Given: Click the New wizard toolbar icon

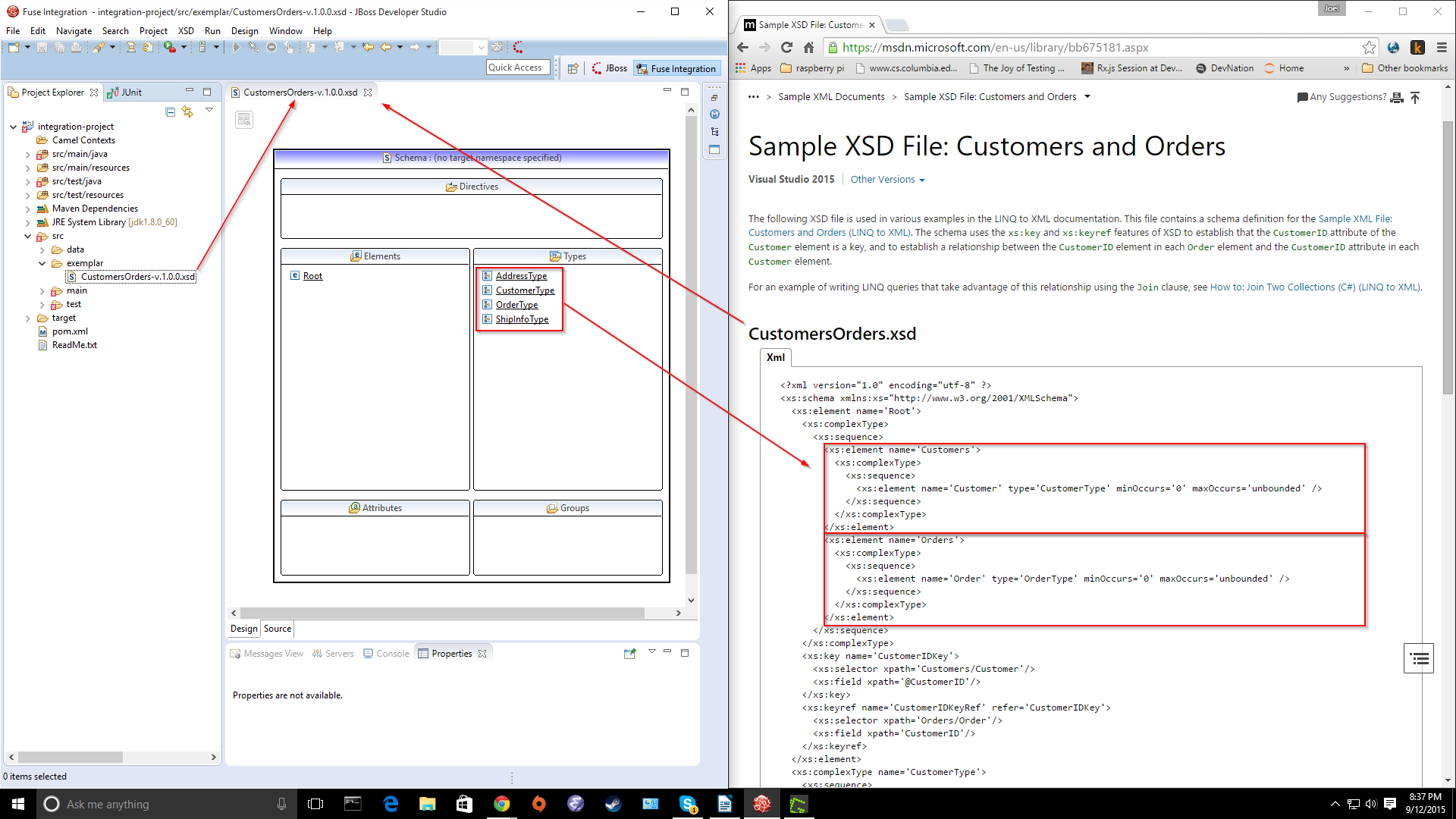Looking at the screenshot, I should [x=14, y=47].
